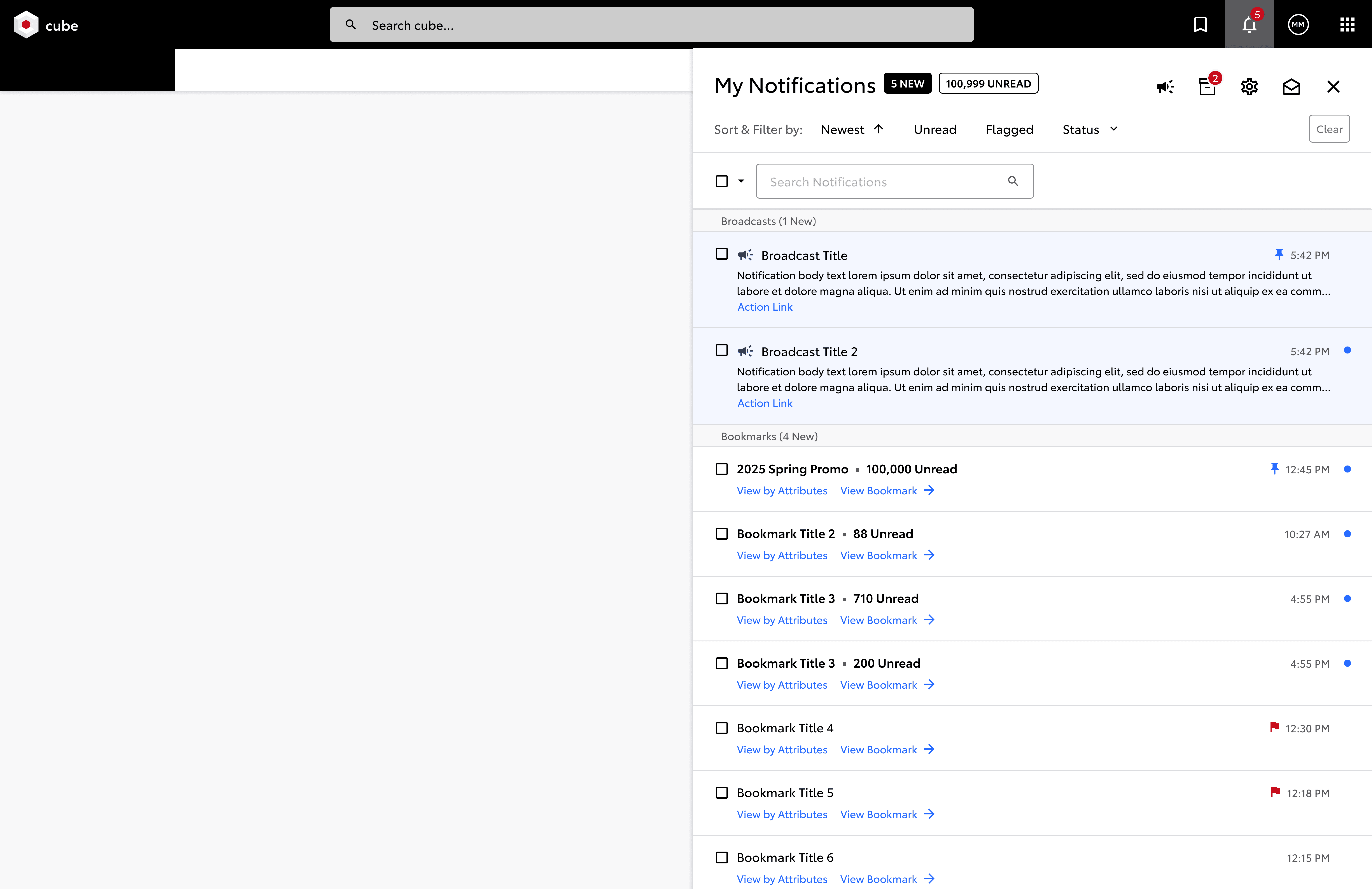Mark all as read envelope icon
This screenshot has width=1372, height=889.
point(1291,87)
